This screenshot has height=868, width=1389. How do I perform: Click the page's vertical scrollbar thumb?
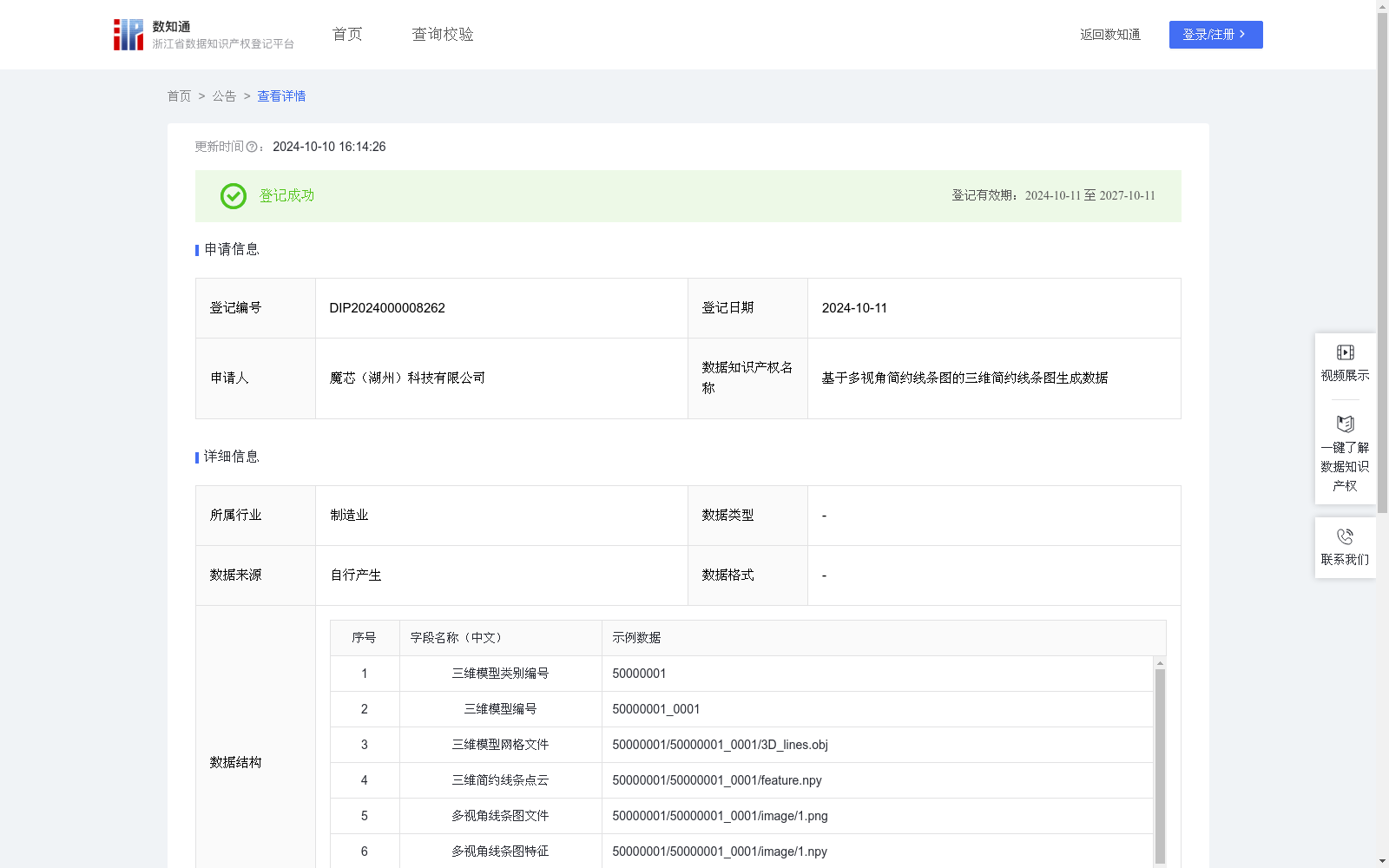coord(1382,262)
